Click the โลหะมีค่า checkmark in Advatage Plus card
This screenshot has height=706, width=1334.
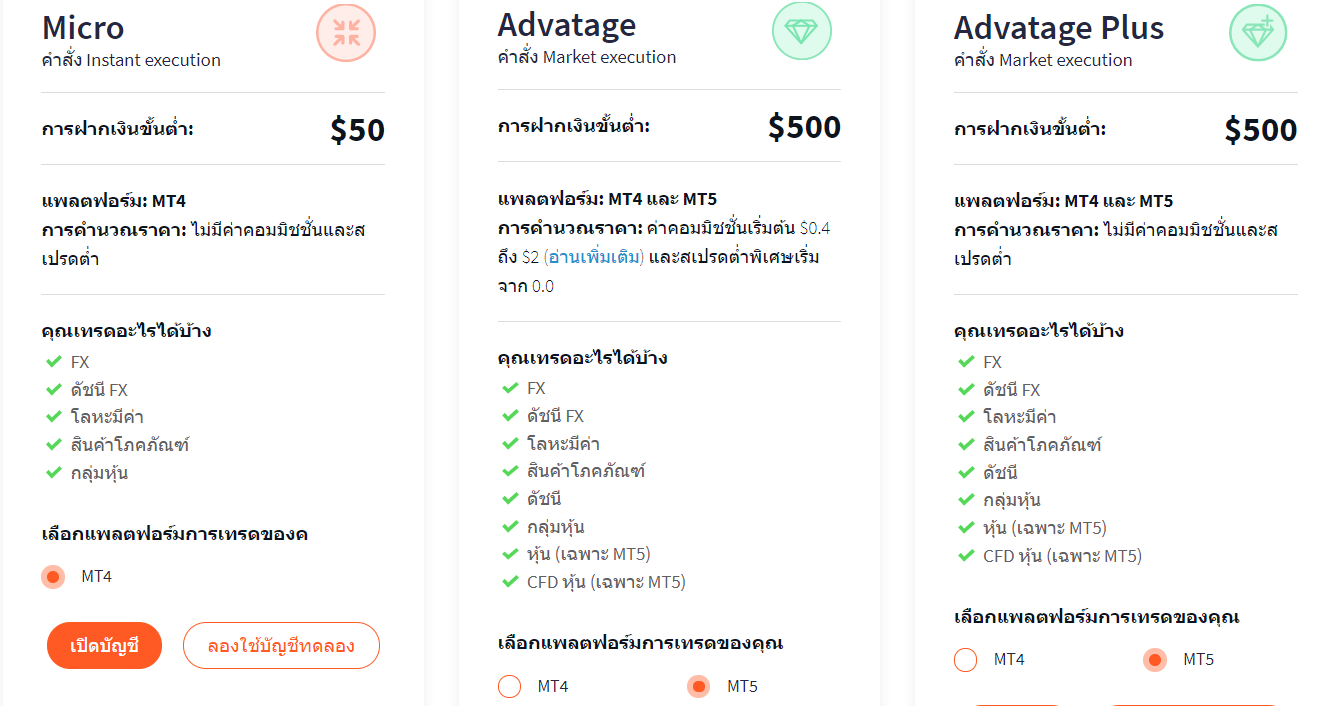point(966,416)
